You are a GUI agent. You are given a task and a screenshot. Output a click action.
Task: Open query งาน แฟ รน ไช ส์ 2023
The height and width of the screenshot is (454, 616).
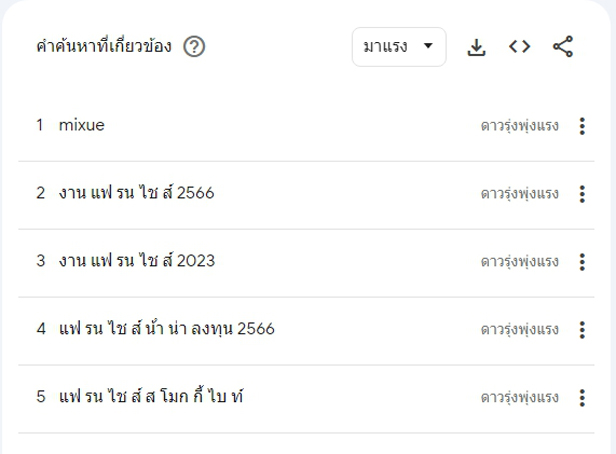[137, 261]
